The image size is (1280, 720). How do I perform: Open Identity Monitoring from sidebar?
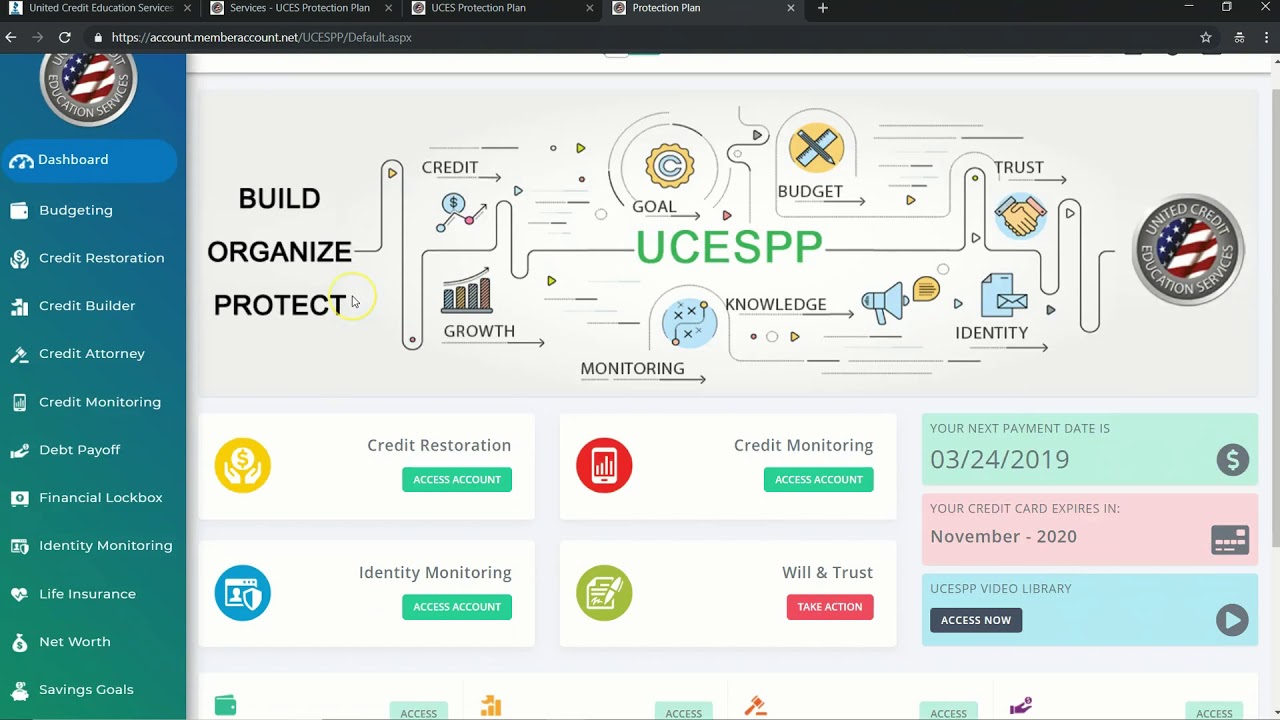coord(105,546)
